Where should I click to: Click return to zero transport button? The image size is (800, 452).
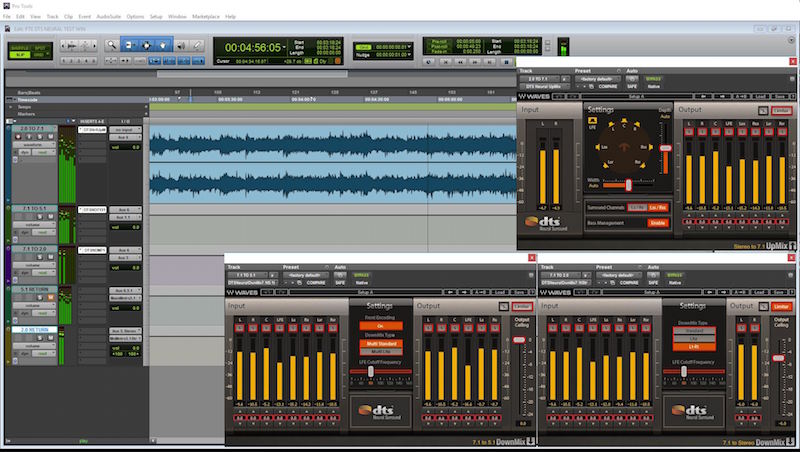pyautogui.click(x=445, y=62)
